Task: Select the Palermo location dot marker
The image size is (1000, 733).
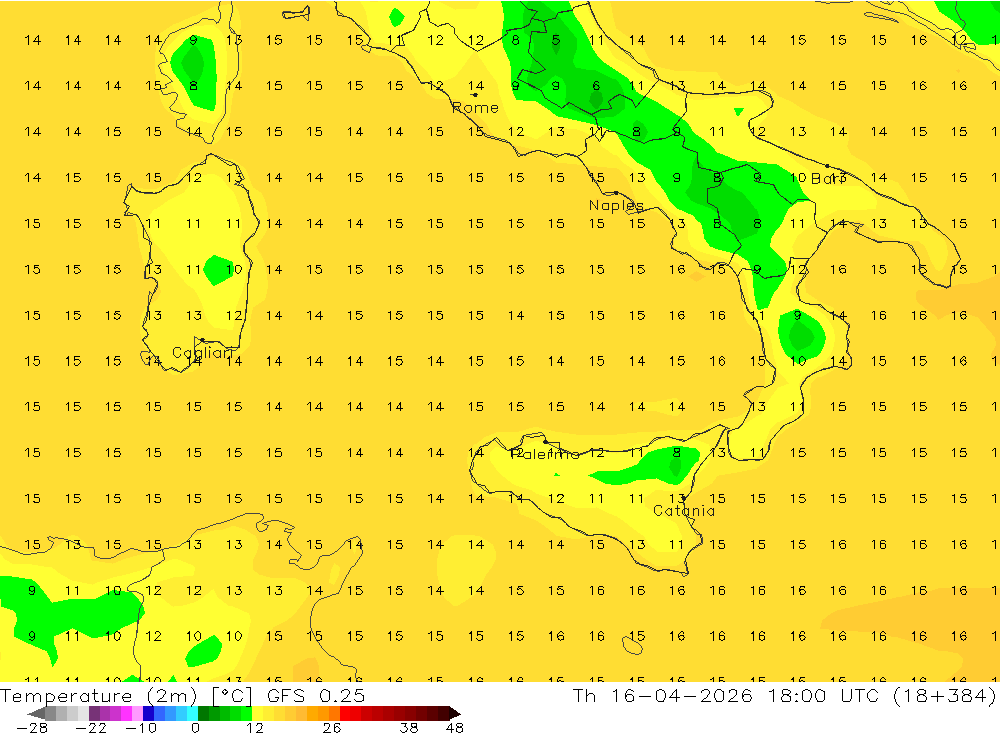Action: coord(545,441)
